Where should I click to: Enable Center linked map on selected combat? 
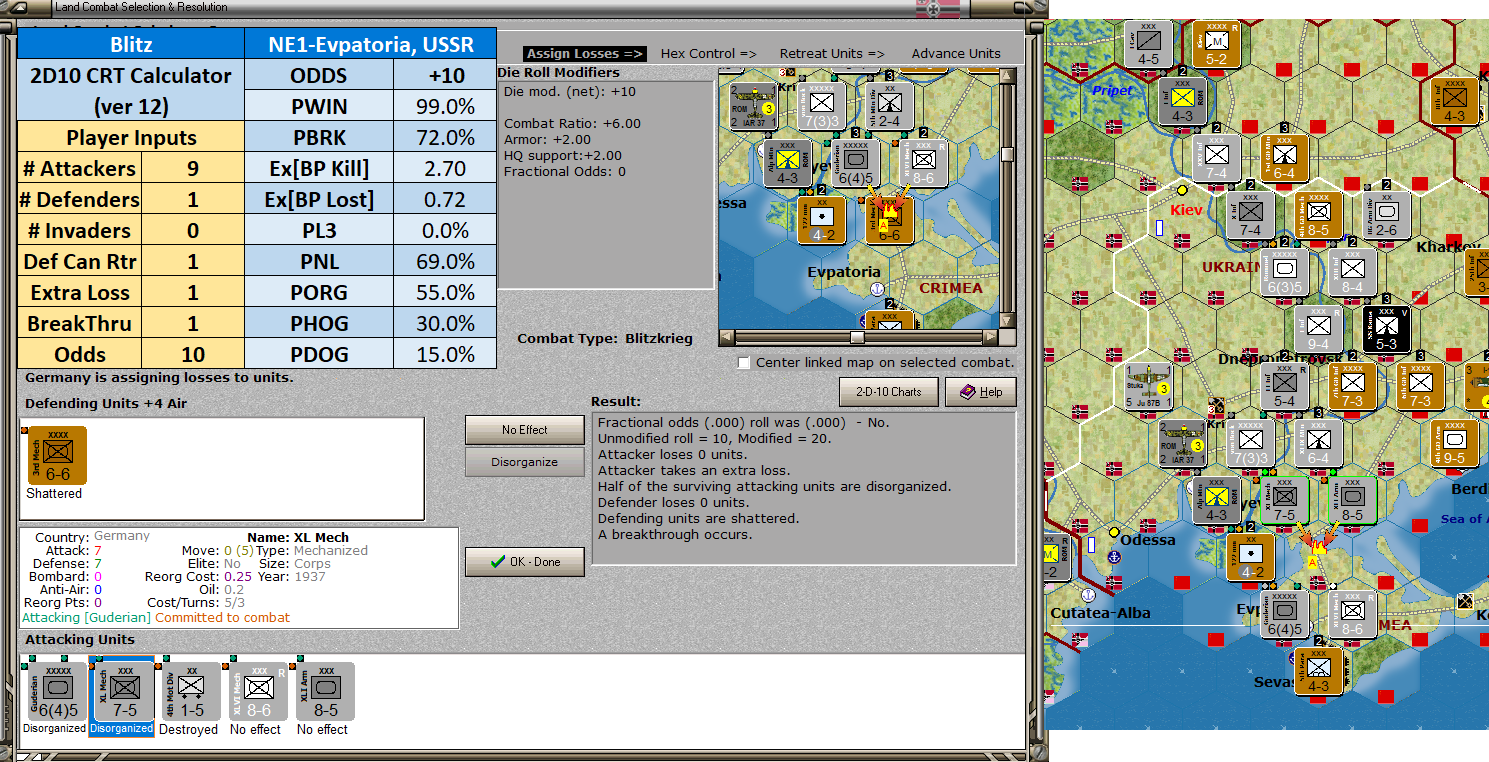(743, 363)
